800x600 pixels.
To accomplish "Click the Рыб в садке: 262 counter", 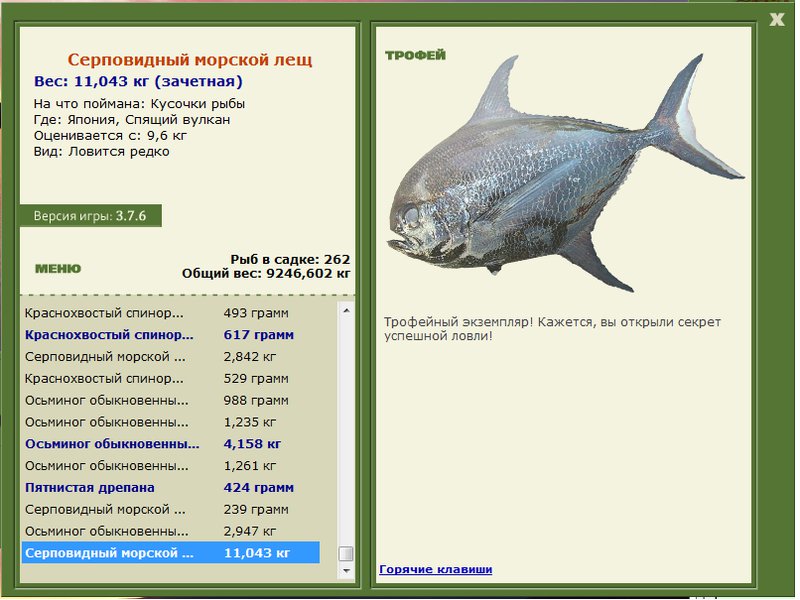I will (x=290, y=259).
